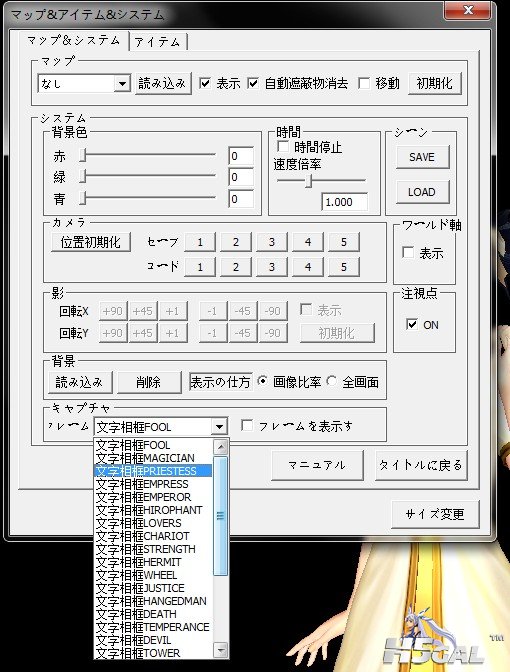This screenshot has width=510, height=672.
Task: Toggle the map 表示 checkbox
Action: click(205, 83)
